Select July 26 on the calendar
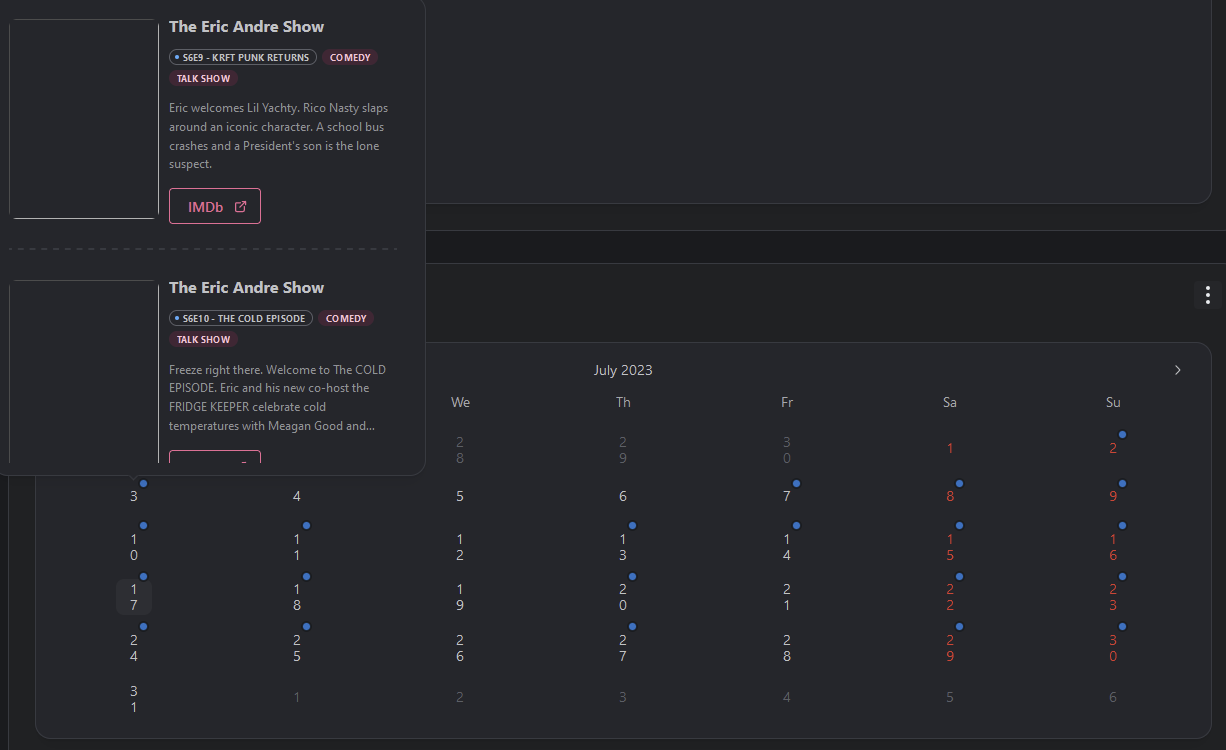 tap(460, 648)
